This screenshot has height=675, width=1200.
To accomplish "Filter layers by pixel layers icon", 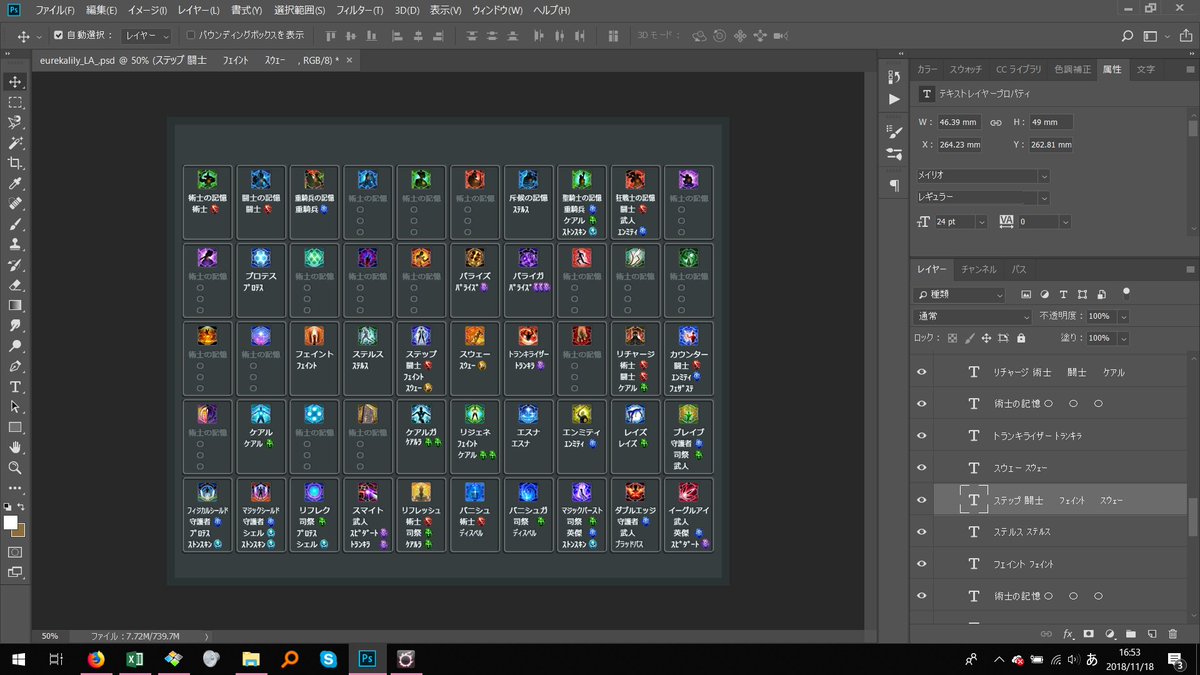I will (x=1026, y=295).
